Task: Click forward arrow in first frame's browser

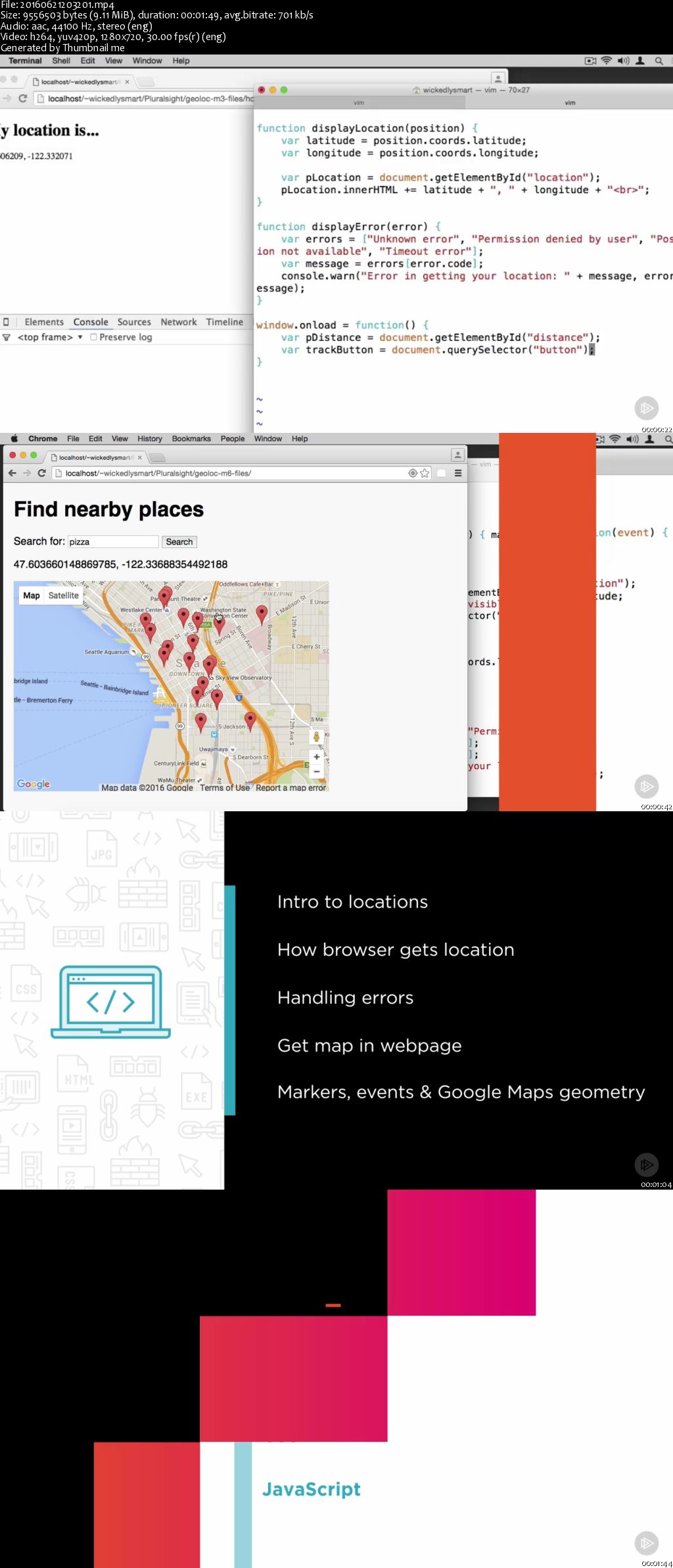Action: pos(7,99)
